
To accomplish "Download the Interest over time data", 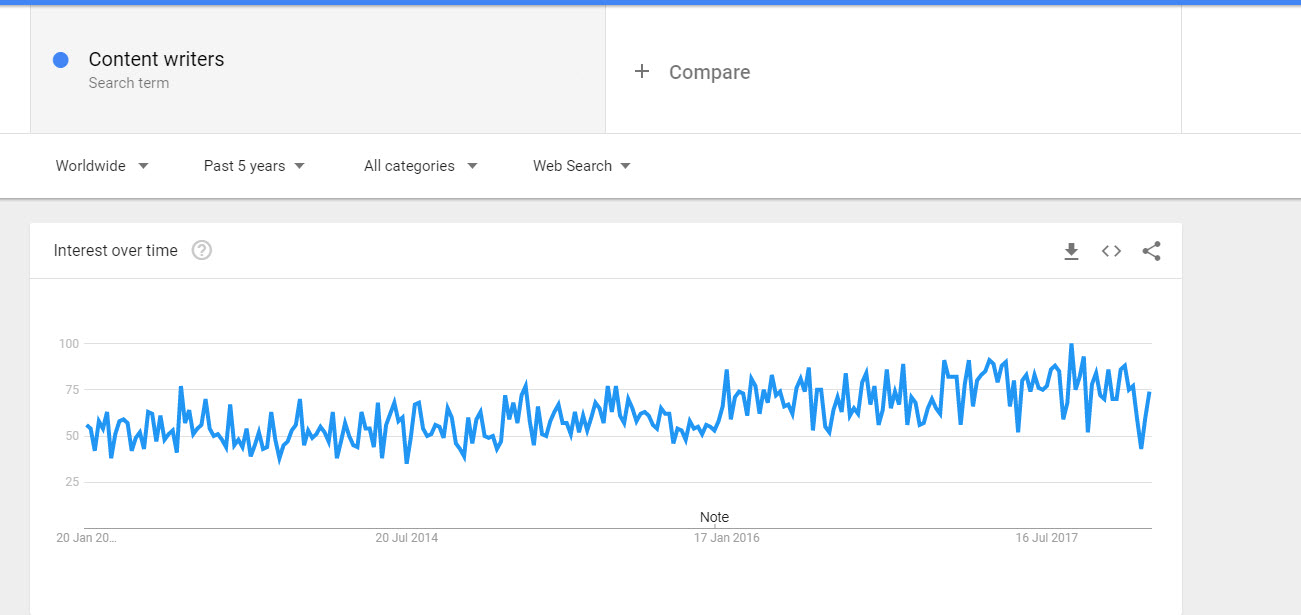I will click(1071, 251).
